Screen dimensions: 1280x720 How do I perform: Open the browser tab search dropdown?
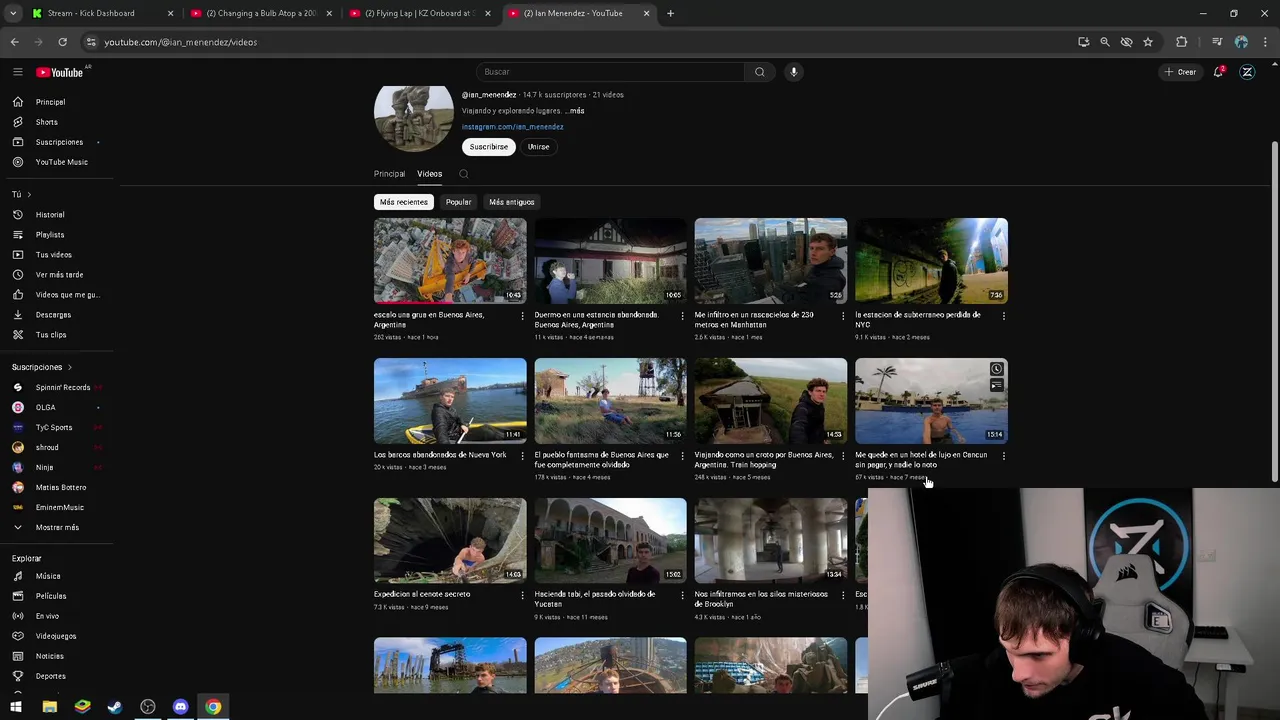click(13, 13)
